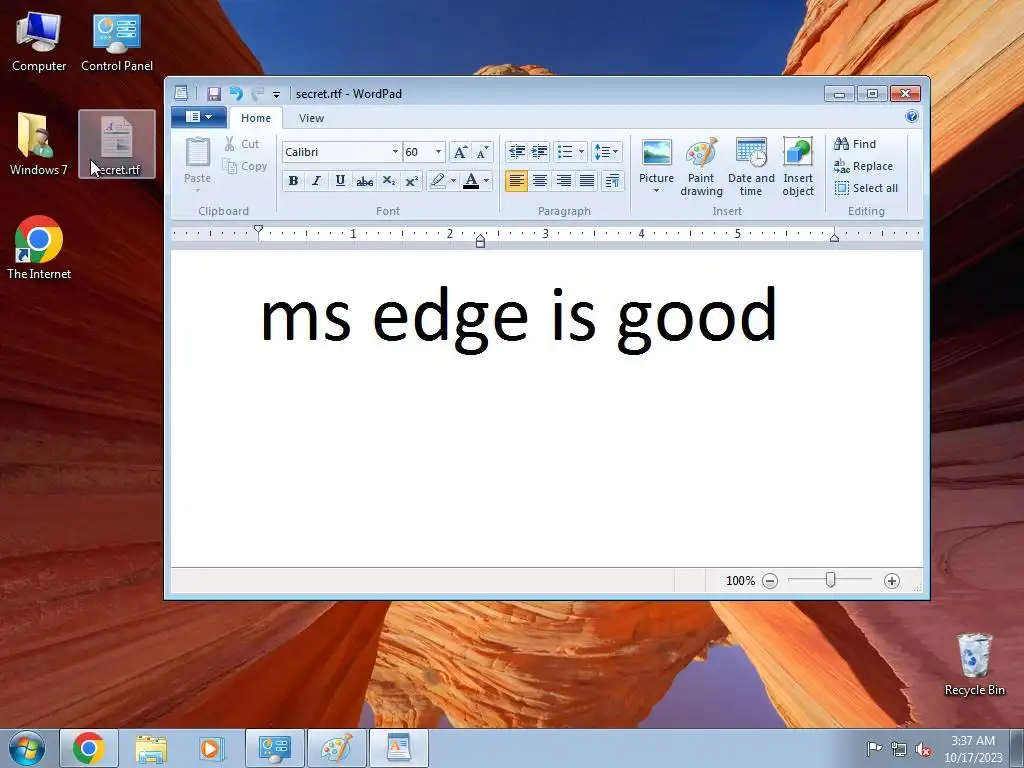The image size is (1024, 768).
Task: Click the Save icon in quick access toolbar
Action: pos(214,93)
